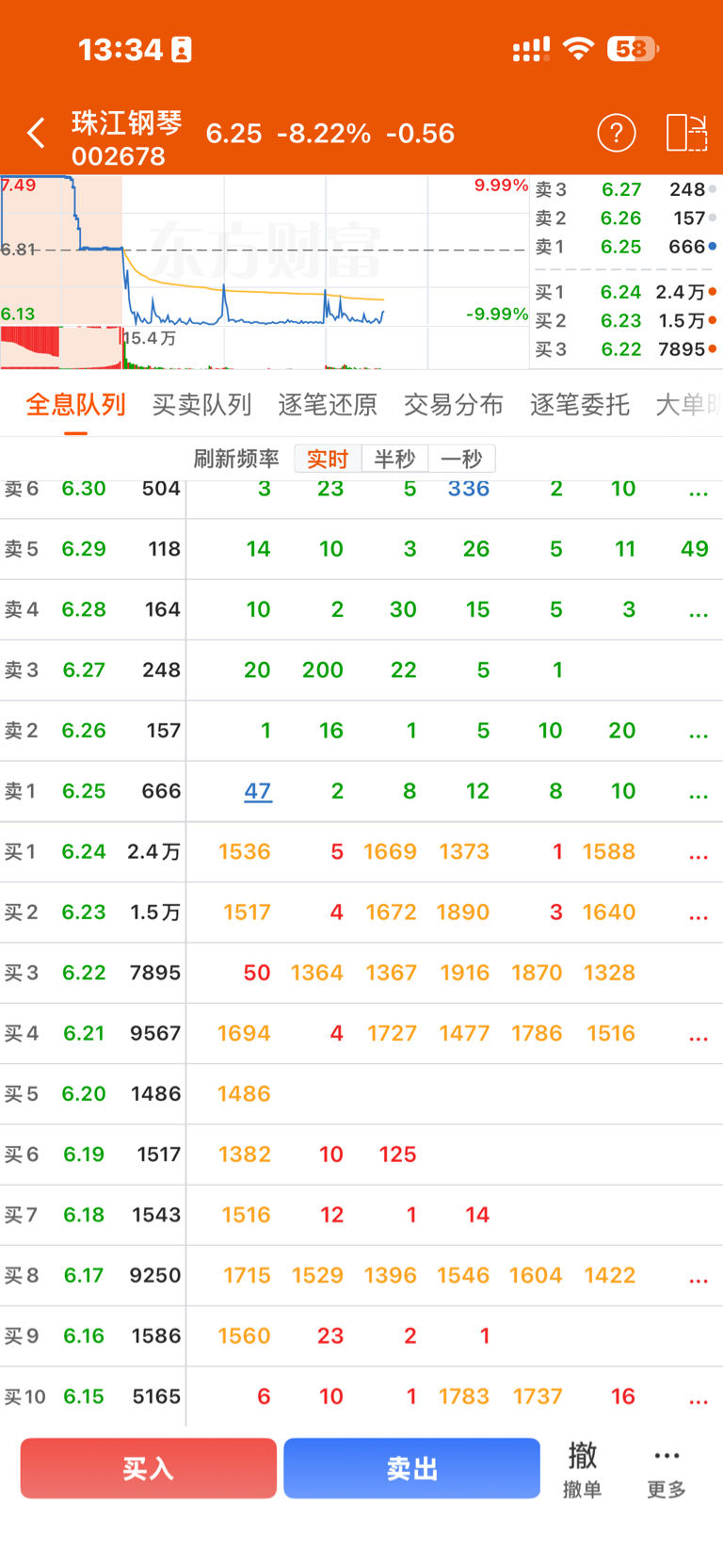Switch to 逐笔委托 tab
The image size is (723, 1568).
(x=580, y=405)
